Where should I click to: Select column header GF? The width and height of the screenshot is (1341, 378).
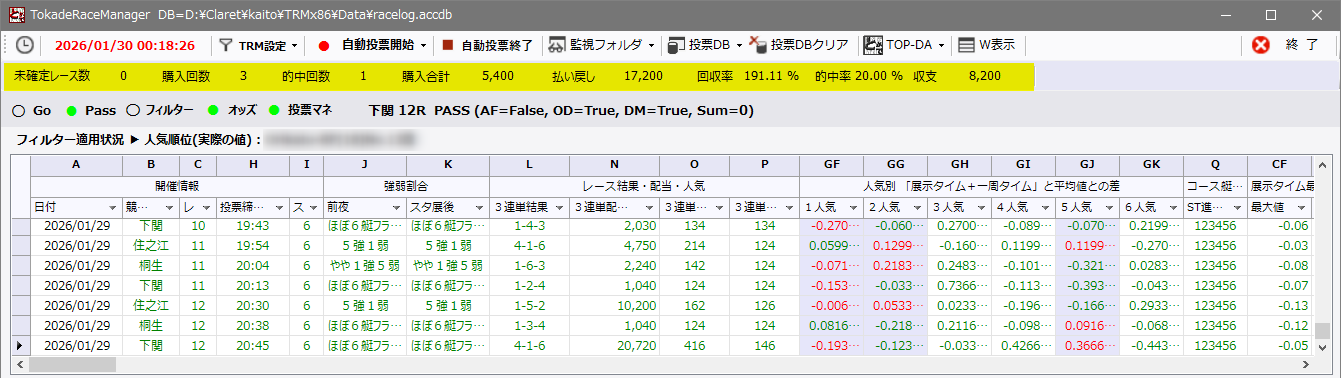tap(831, 165)
